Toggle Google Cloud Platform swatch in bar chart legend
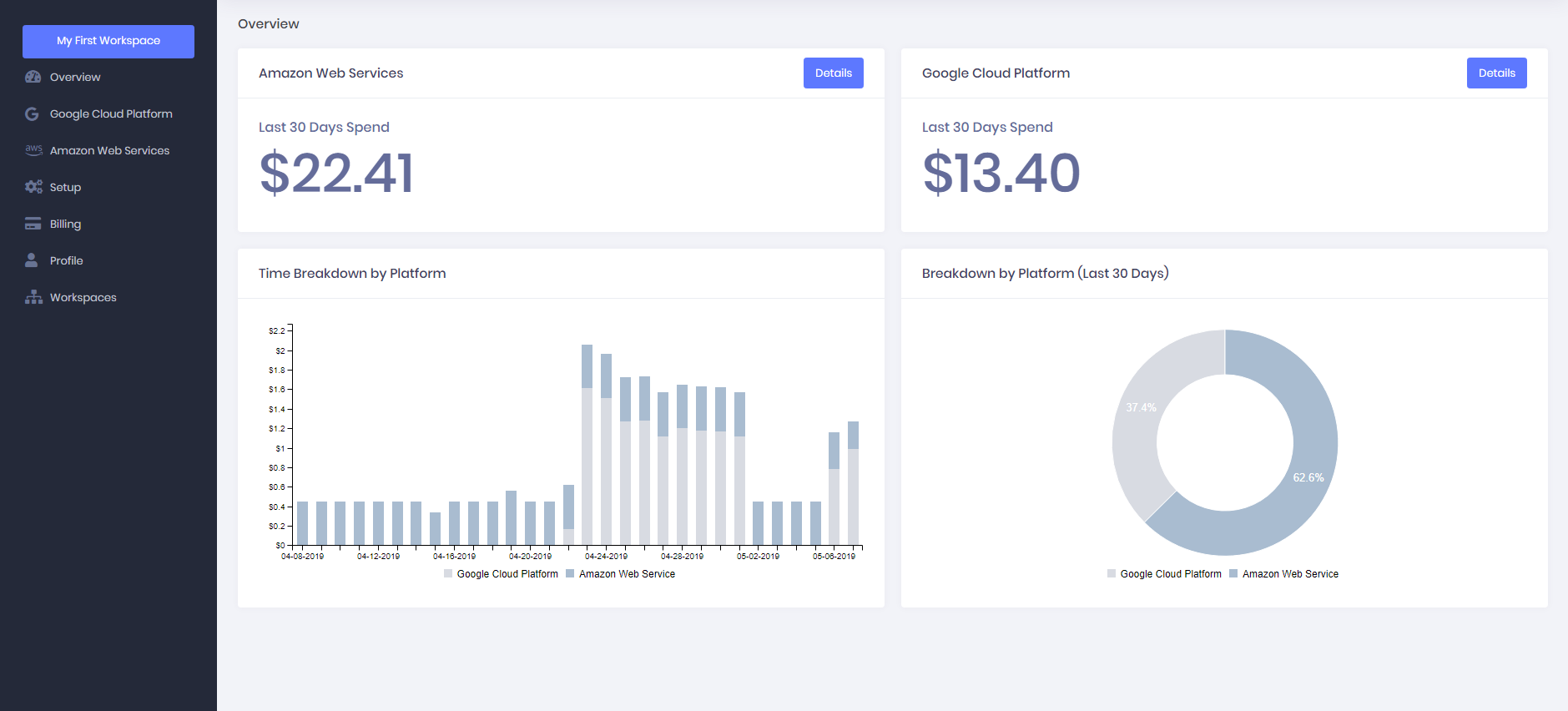The width and height of the screenshot is (1568, 711). [448, 574]
